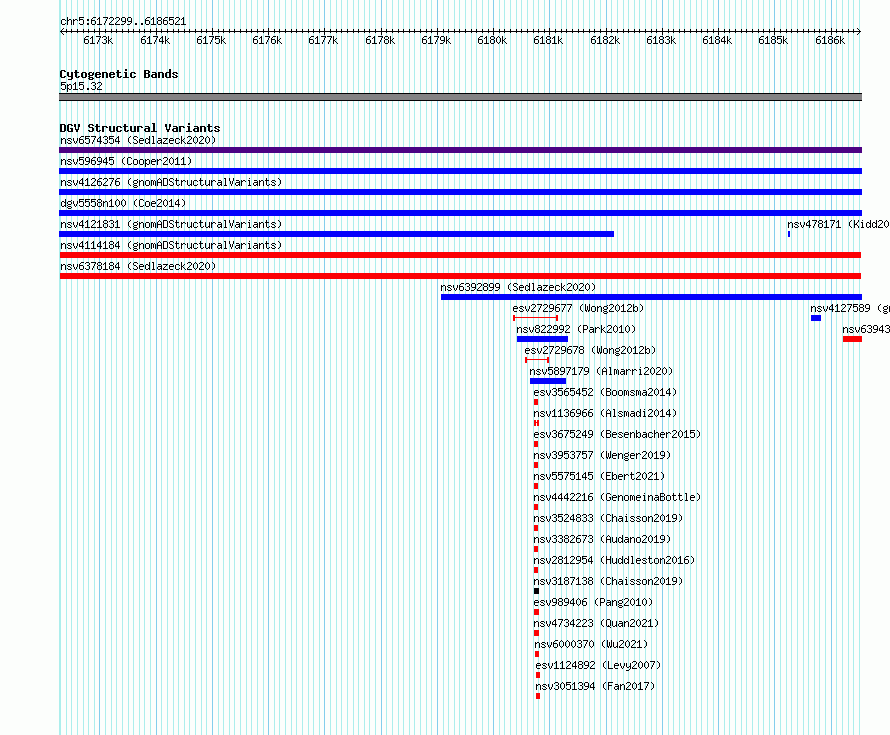This screenshot has width=890, height=735.
Task: Click the esv2729677 (Wong2012b) red bracket glyph
Action: (535, 318)
